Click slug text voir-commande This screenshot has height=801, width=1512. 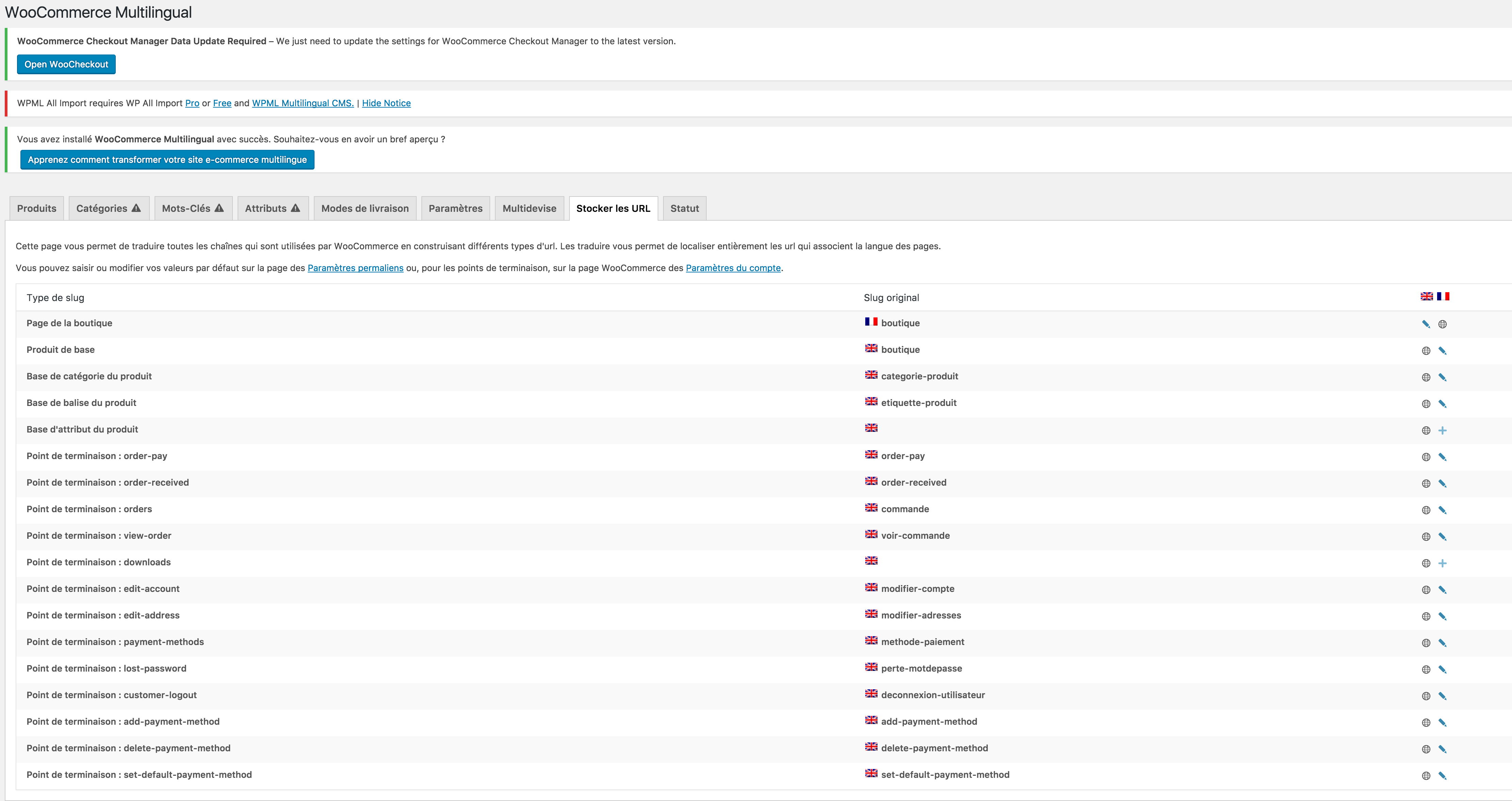(x=915, y=536)
